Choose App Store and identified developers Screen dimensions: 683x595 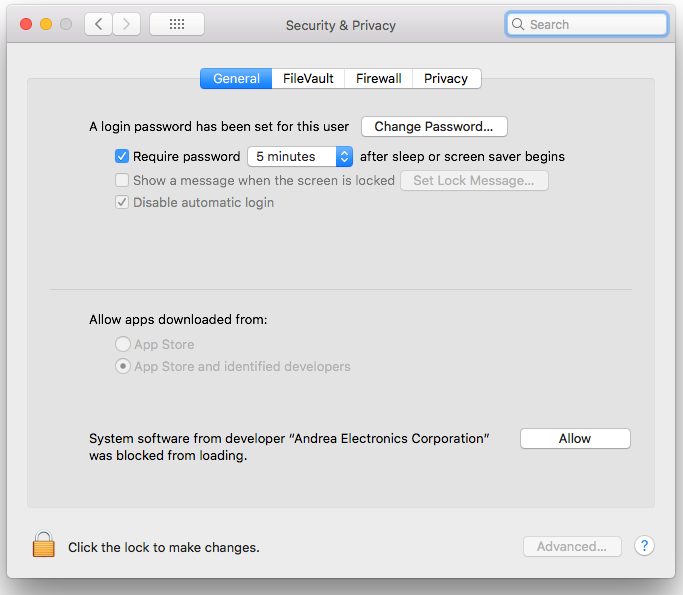pos(123,366)
